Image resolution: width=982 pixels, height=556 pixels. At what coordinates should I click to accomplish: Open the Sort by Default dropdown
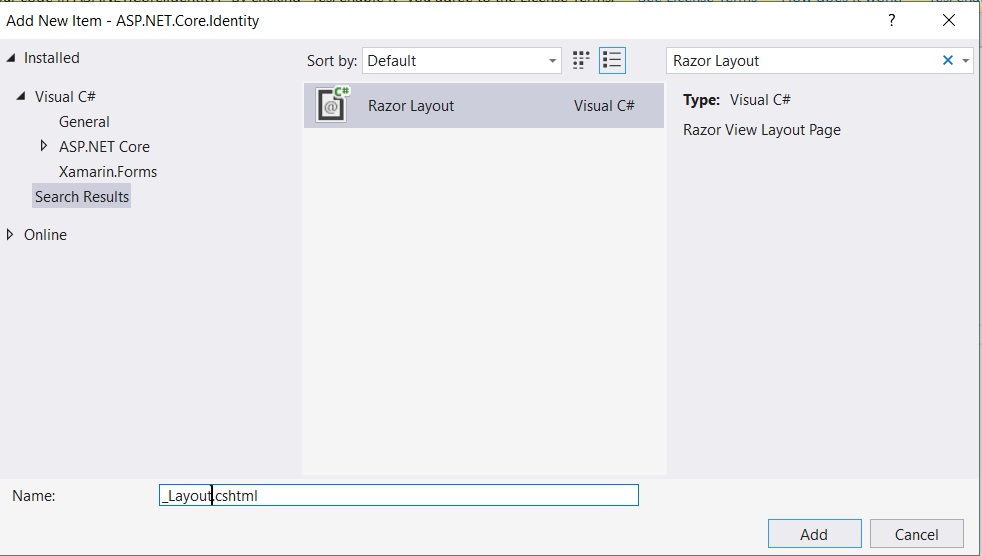click(x=462, y=61)
